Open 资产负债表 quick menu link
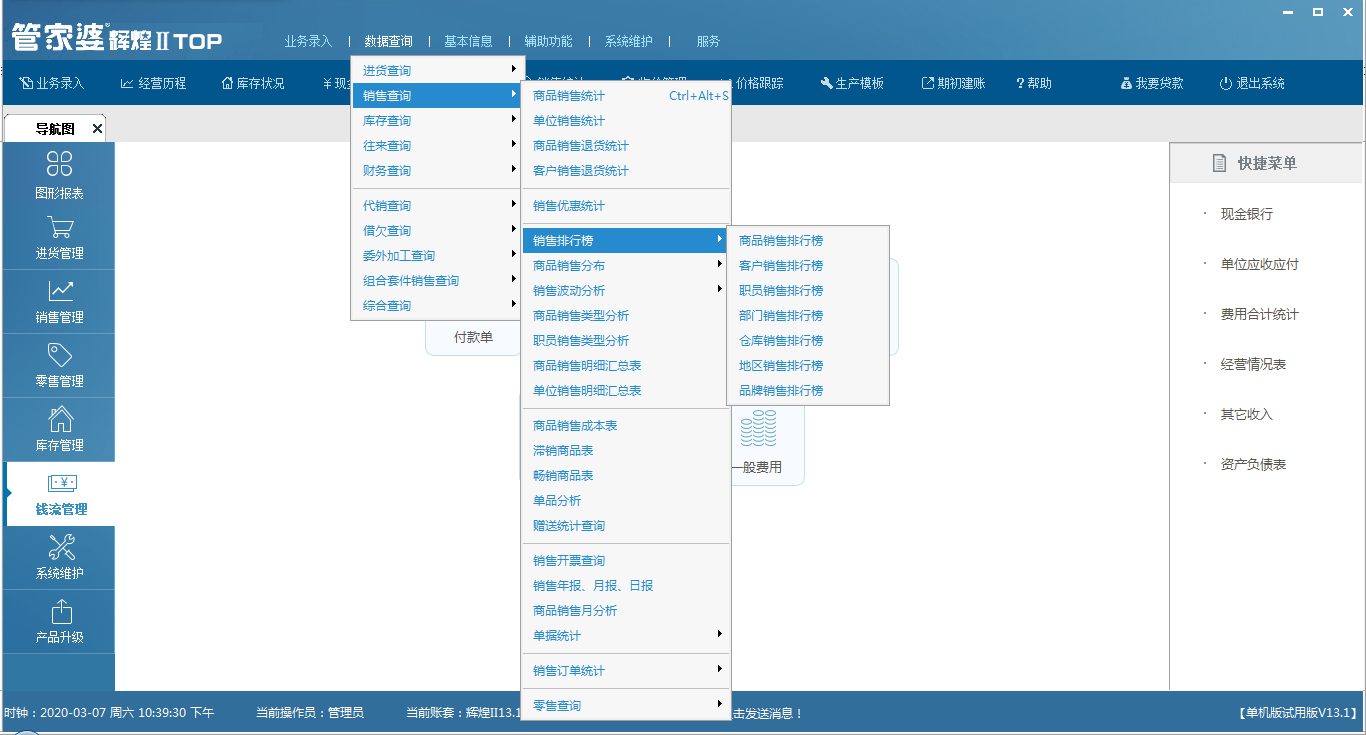The width and height of the screenshot is (1366, 735). tap(1253, 464)
